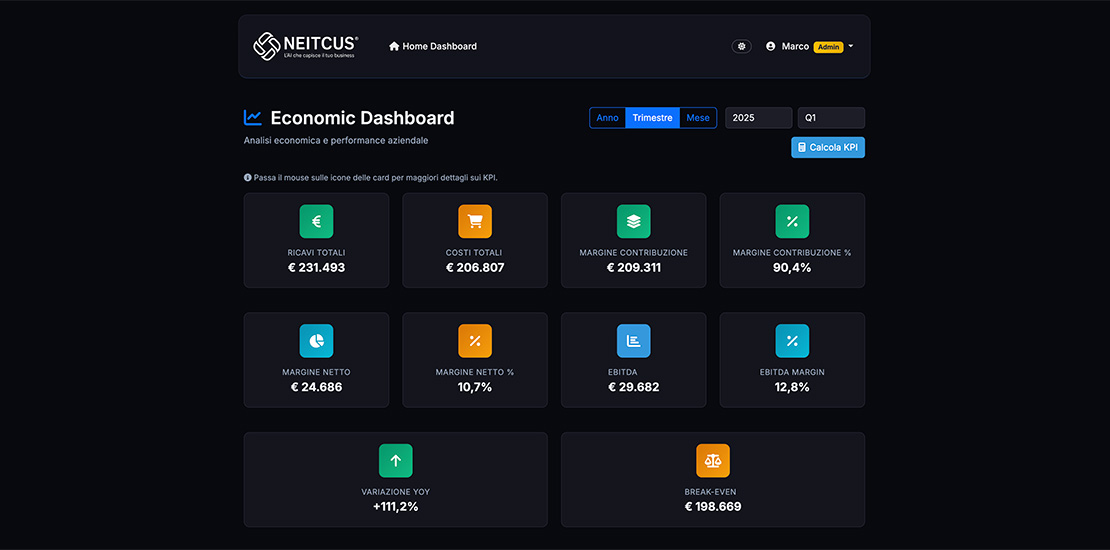The height and width of the screenshot is (550, 1110).
Task: Click the pie chart icon on Margine Netto card
Action: pyautogui.click(x=316, y=341)
